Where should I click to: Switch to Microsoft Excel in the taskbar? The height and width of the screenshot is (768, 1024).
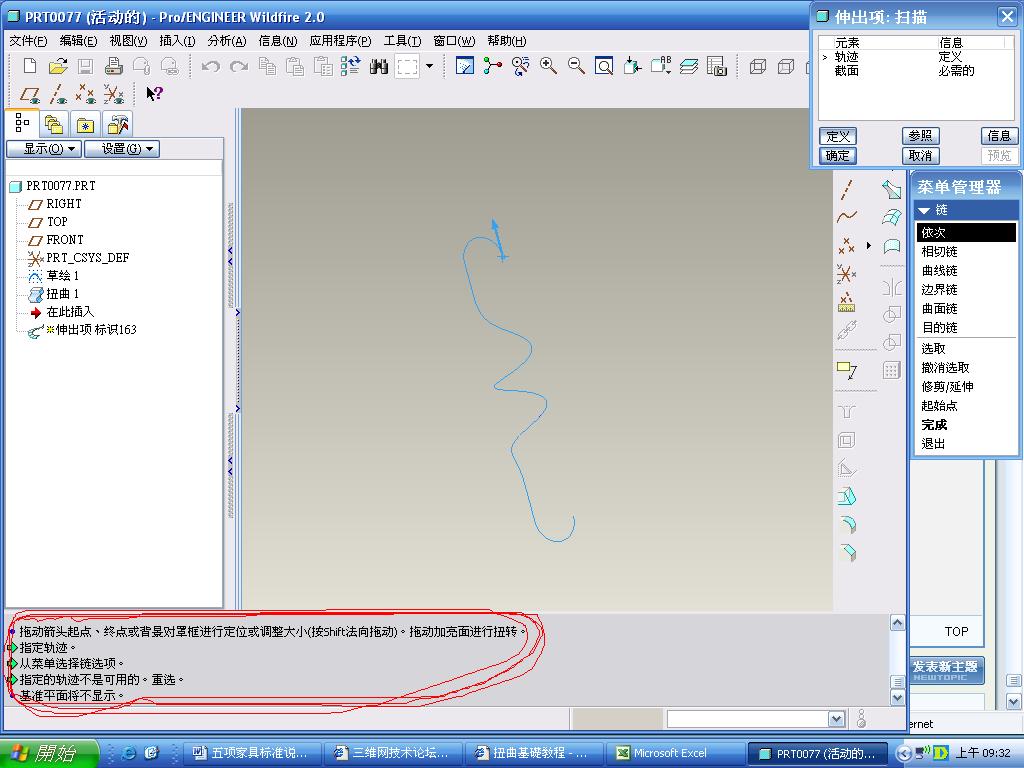675,753
